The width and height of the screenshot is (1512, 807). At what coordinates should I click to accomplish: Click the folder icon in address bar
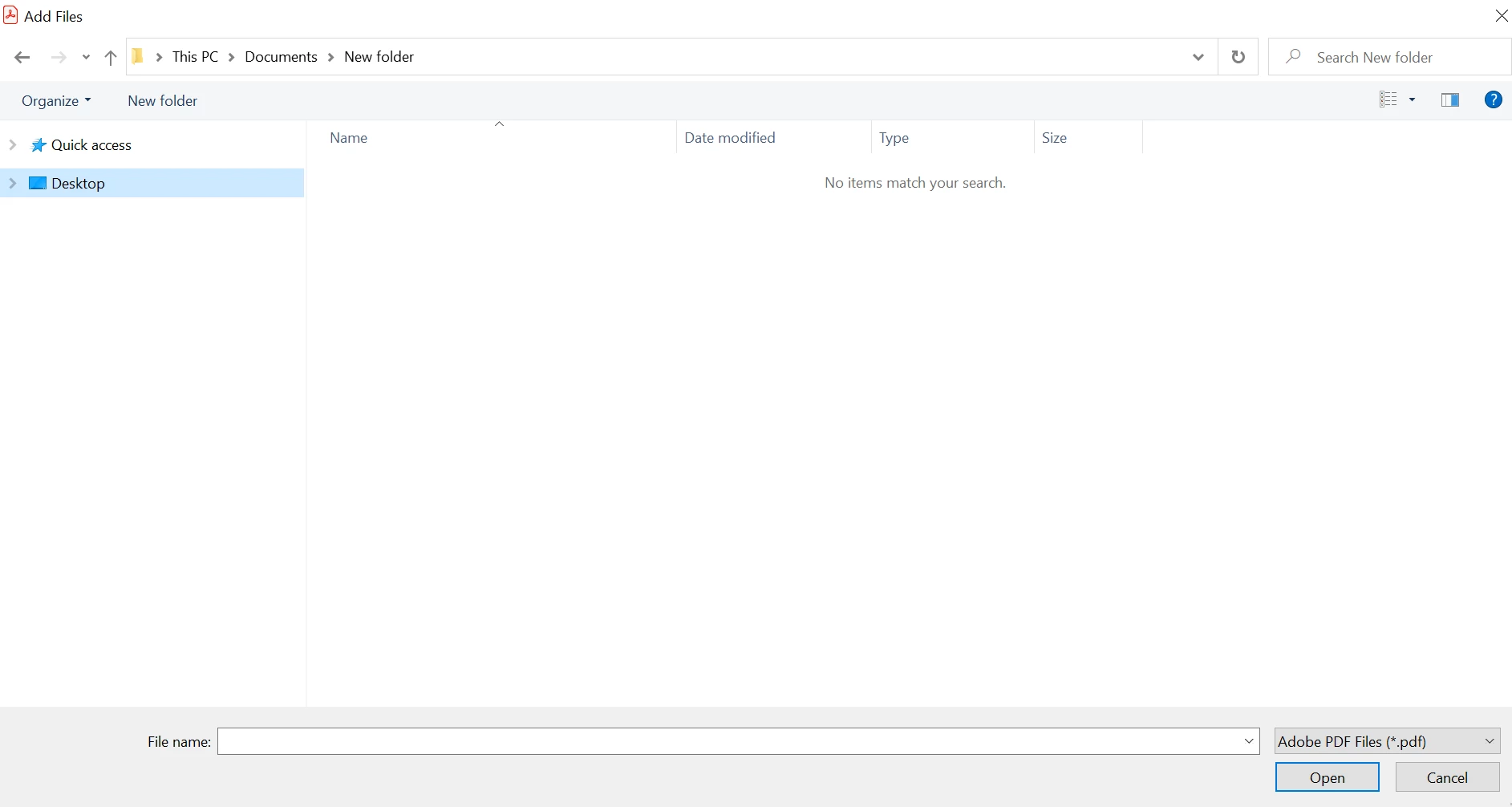138,56
